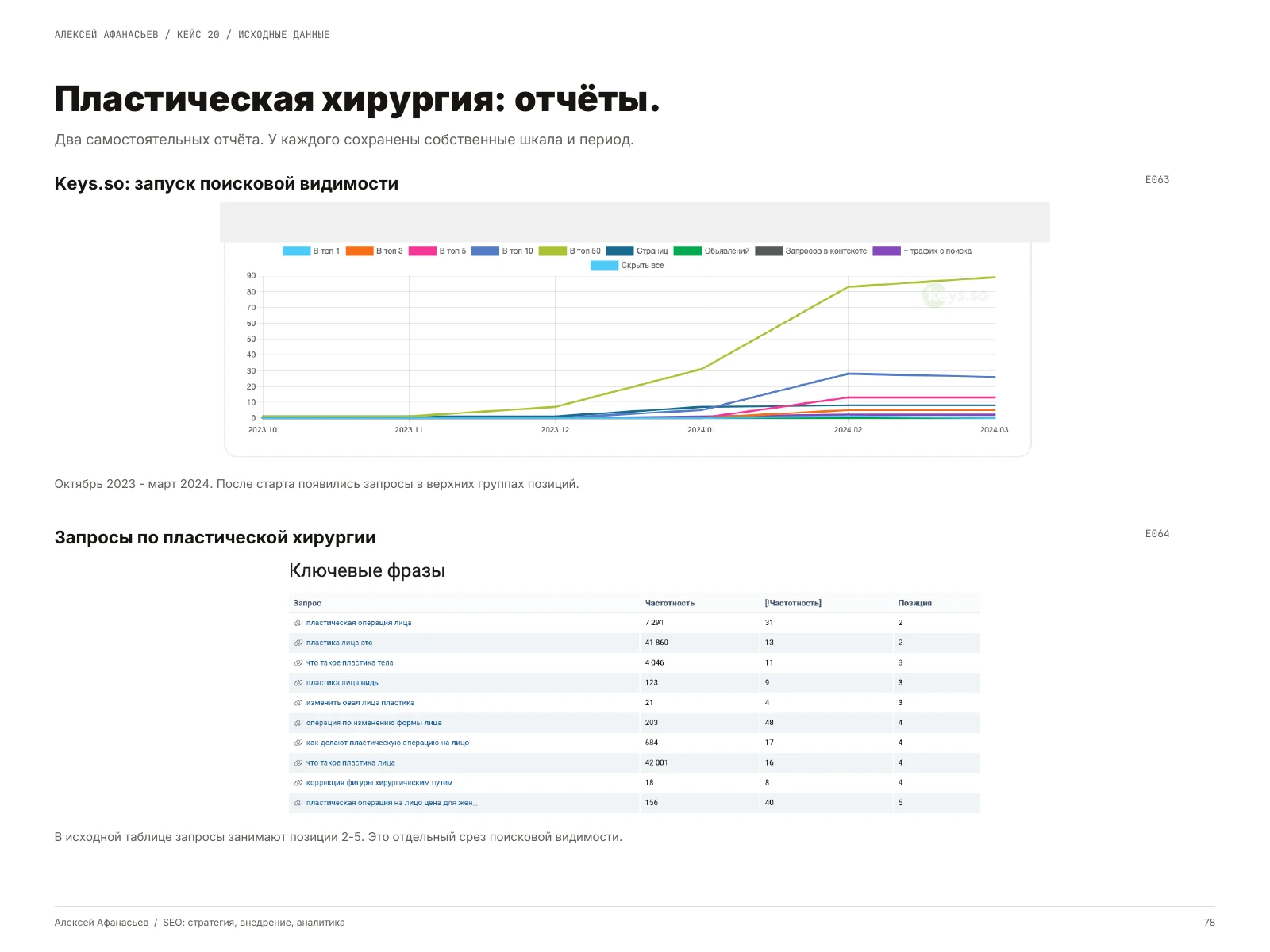Click the gray 'Запросов в контексте' legend swatch

coord(768,251)
